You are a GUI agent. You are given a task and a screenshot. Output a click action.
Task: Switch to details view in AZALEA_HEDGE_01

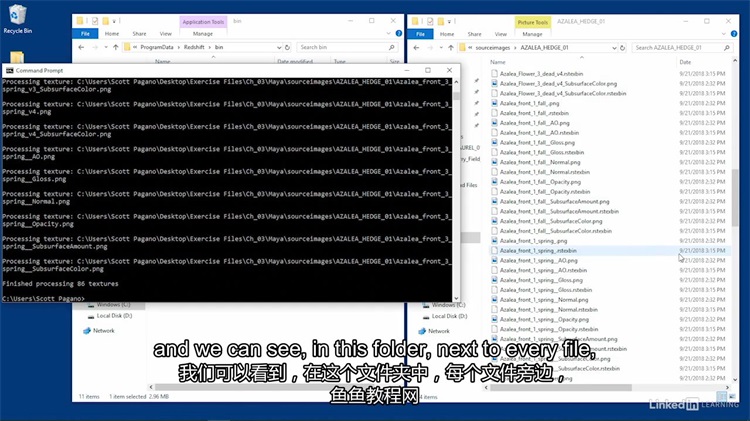[x=722, y=396]
